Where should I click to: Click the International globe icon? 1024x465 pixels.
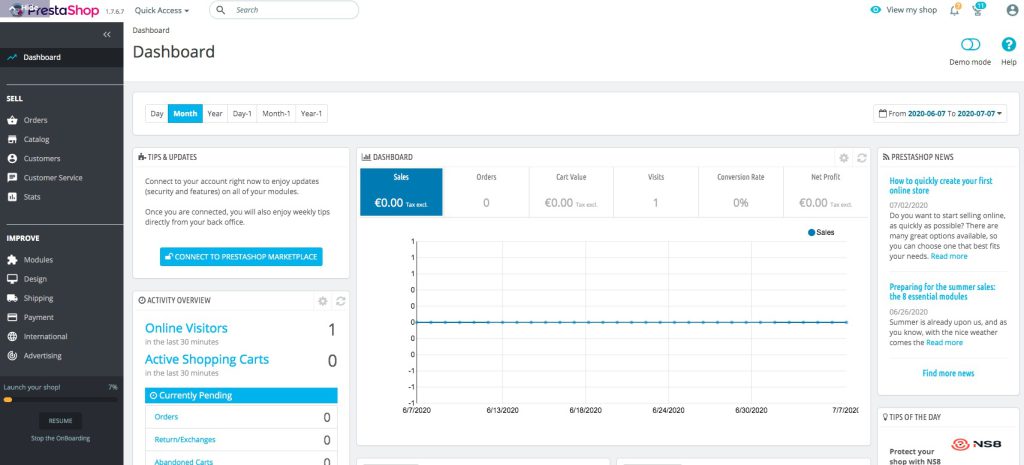click(x=12, y=337)
